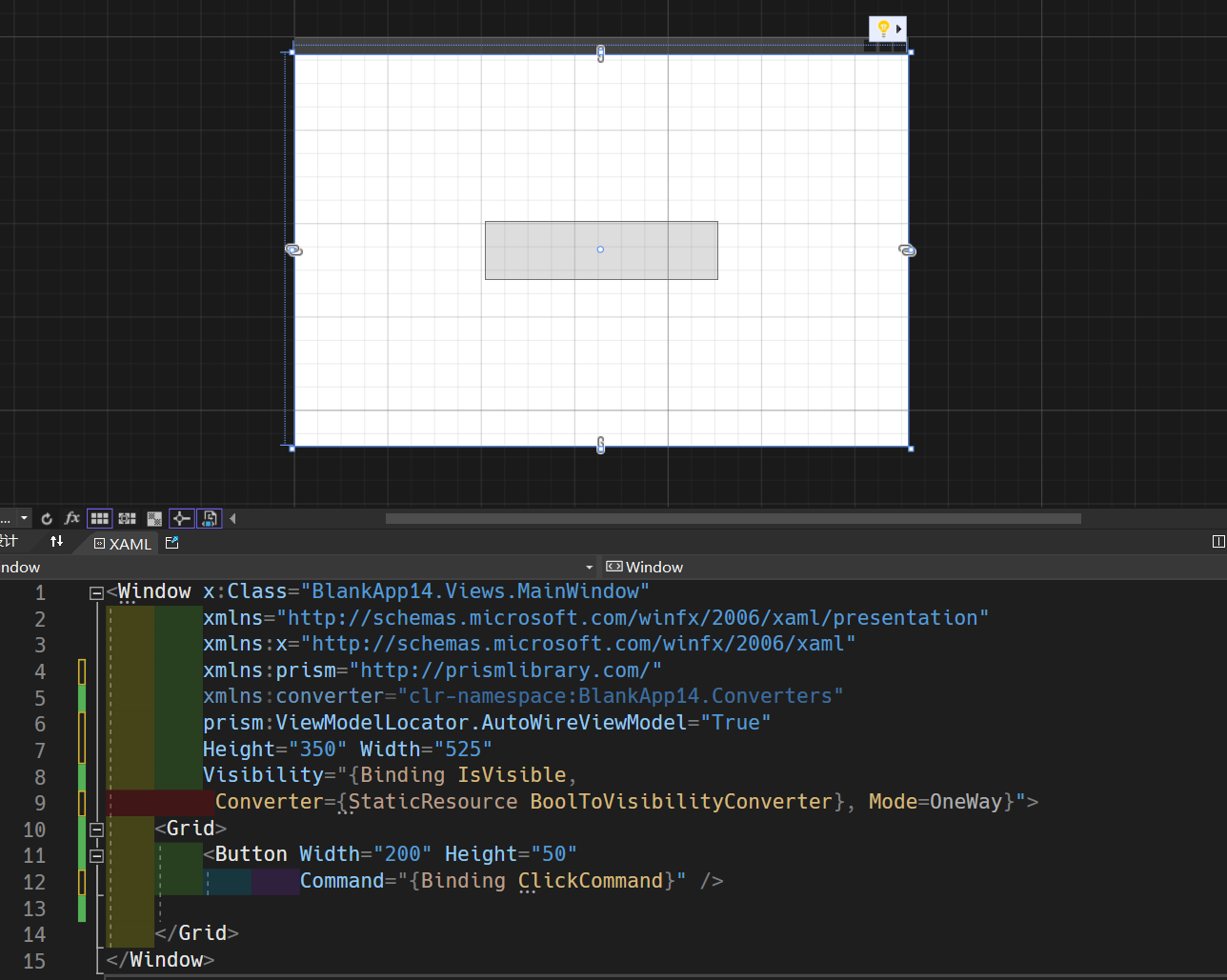This screenshot has height=980, width=1227.
Task: Toggle the Show Snap Grid button
Action: pyautogui.click(x=99, y=518)
